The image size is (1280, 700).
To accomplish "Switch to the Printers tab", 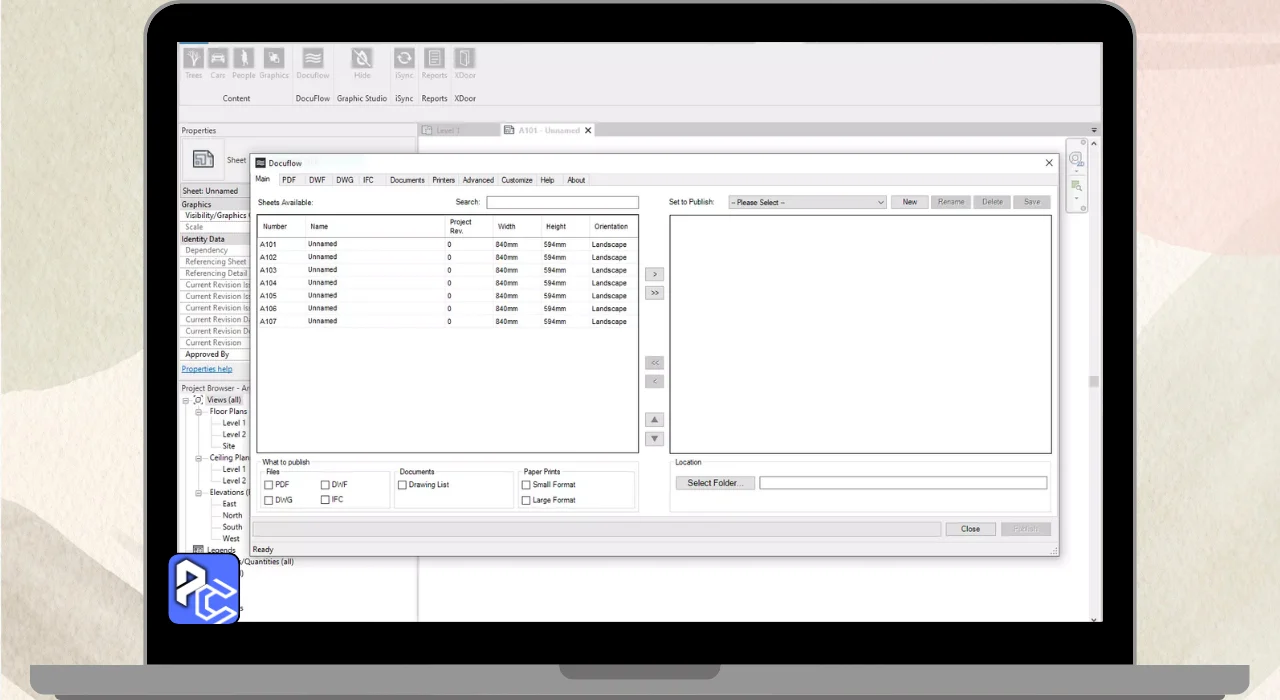I will click(x=444, y=180).
